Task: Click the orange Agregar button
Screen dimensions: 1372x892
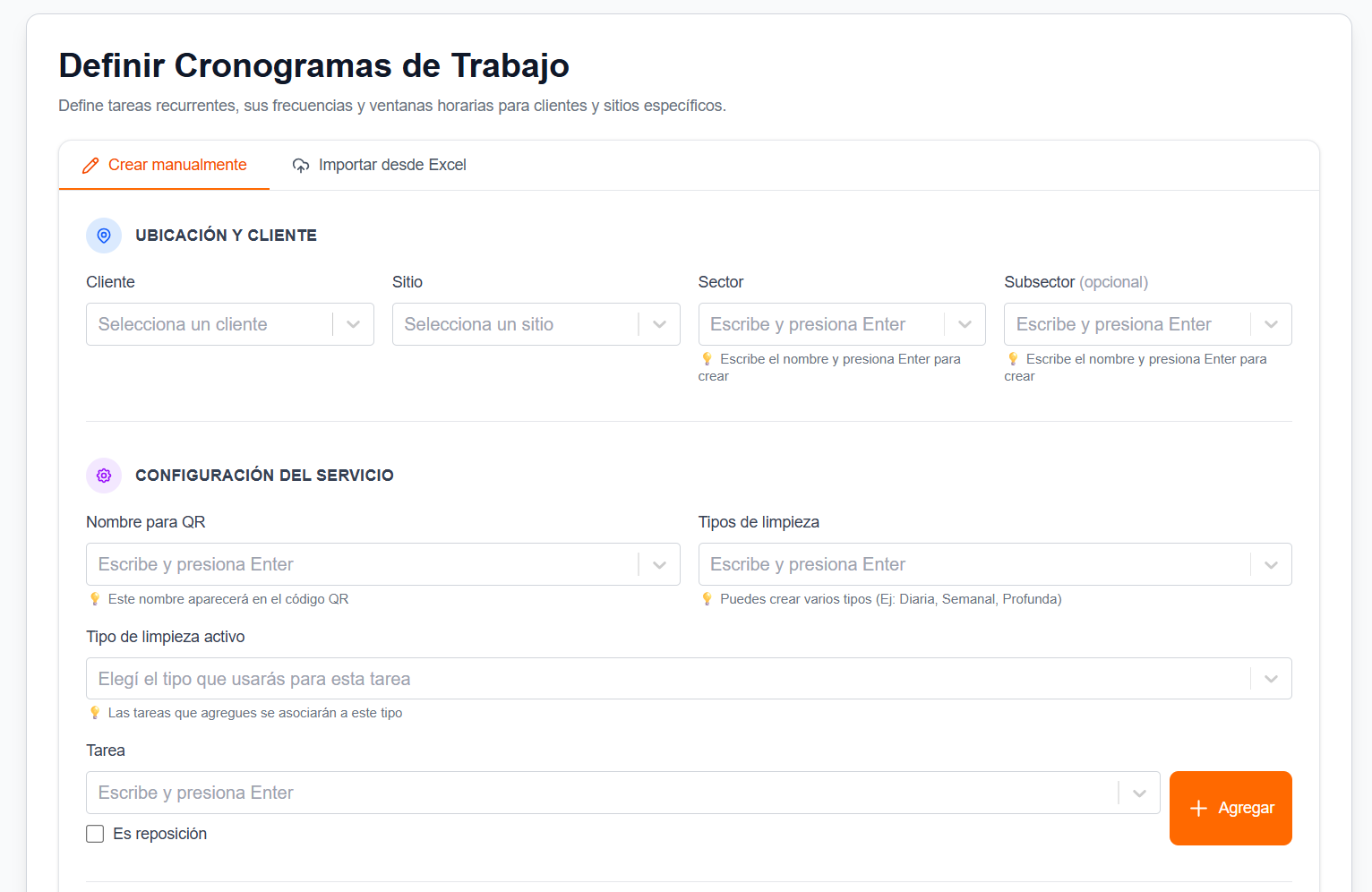Action: [x=1231, y=808]
